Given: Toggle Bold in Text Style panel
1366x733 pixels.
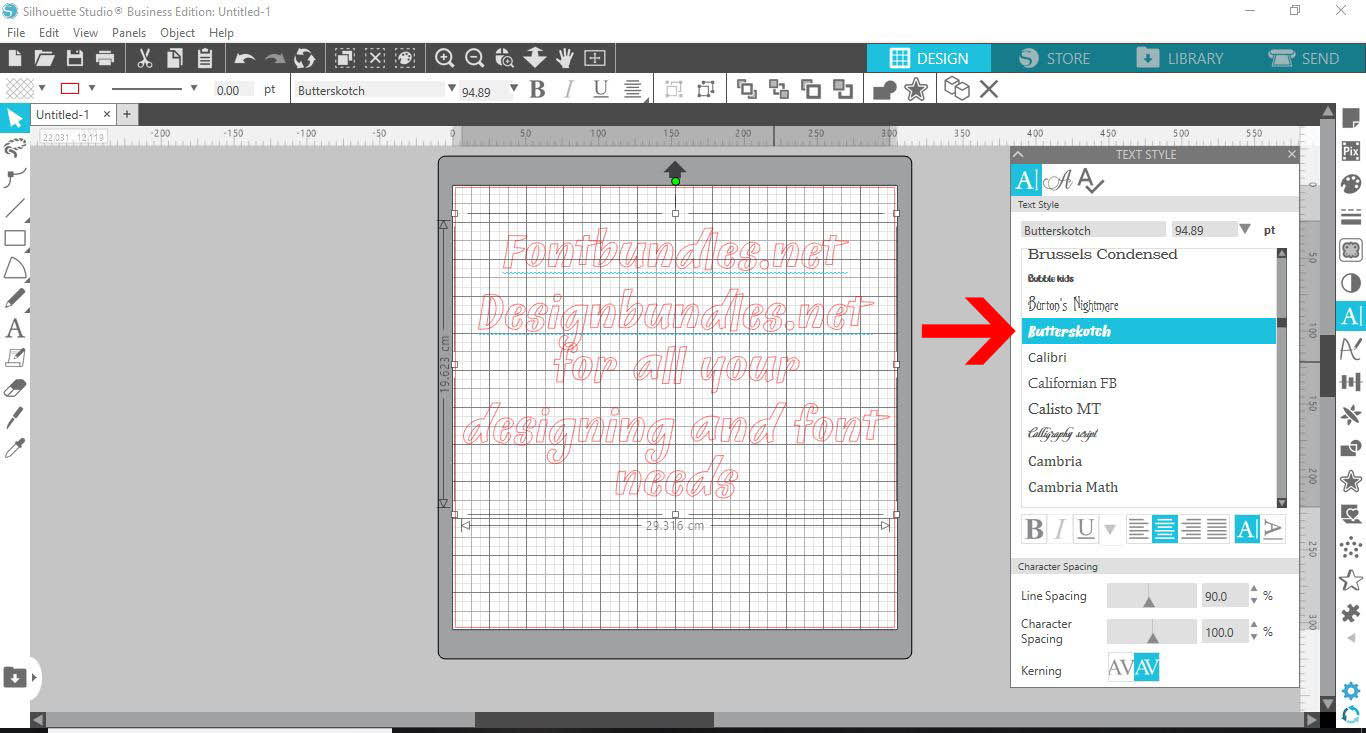Looking at the screenshot, I should (1034, 529).
